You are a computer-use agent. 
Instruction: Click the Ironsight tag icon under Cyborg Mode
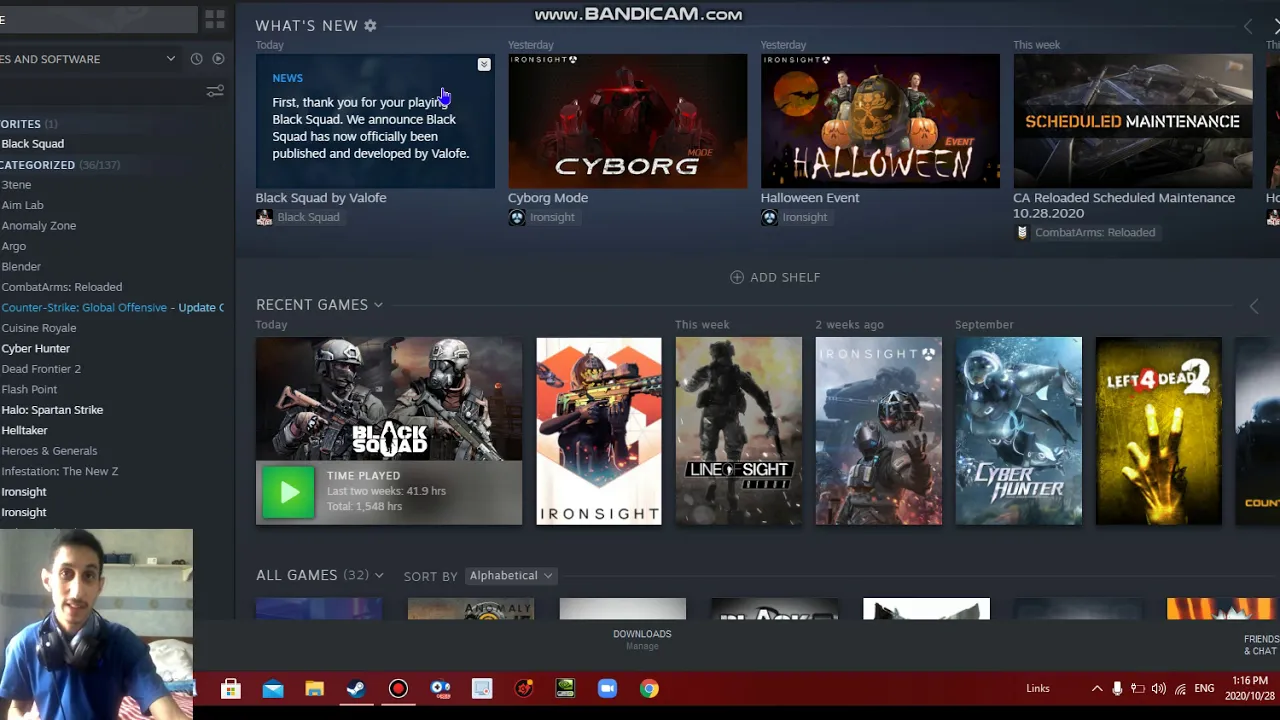pos(517,217)
